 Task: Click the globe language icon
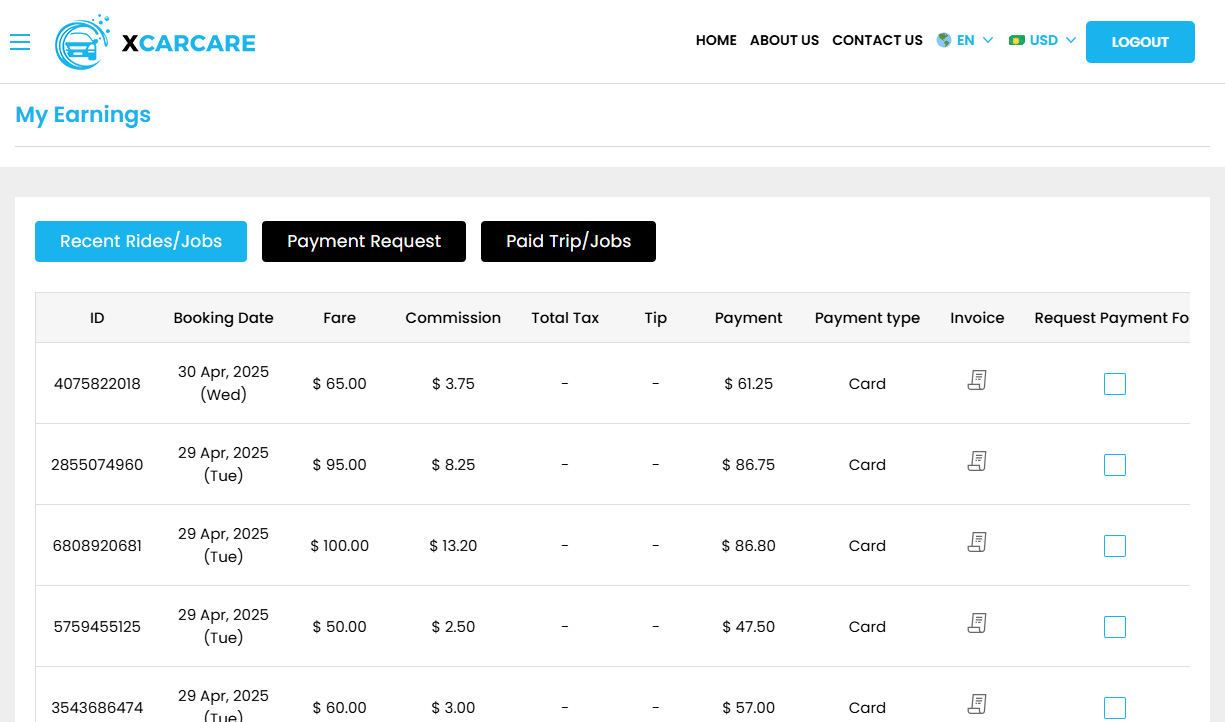(943, 40)
